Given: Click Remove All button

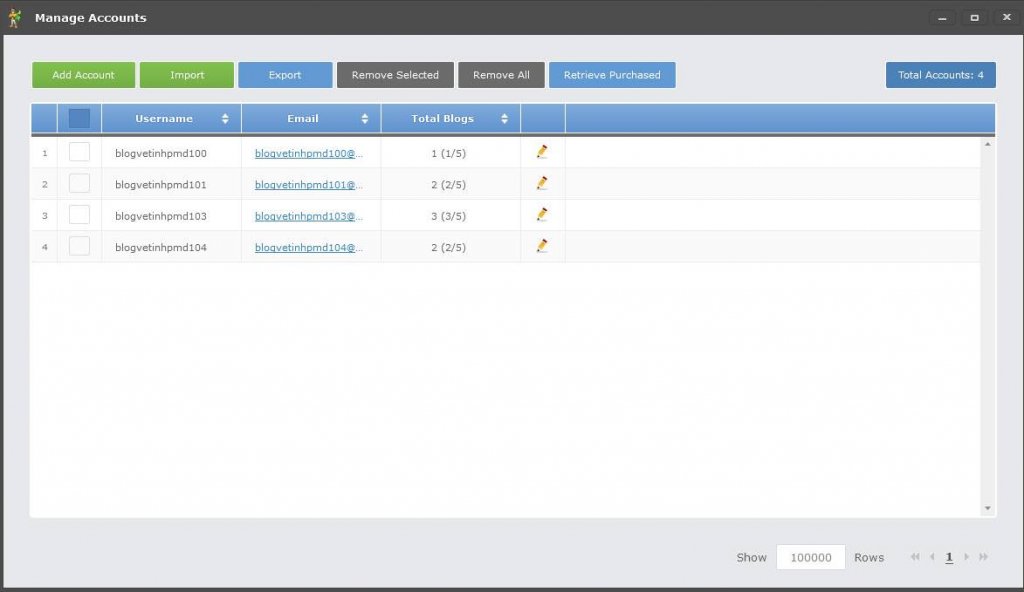Looking at the screenshot, I should coord(502,75).
